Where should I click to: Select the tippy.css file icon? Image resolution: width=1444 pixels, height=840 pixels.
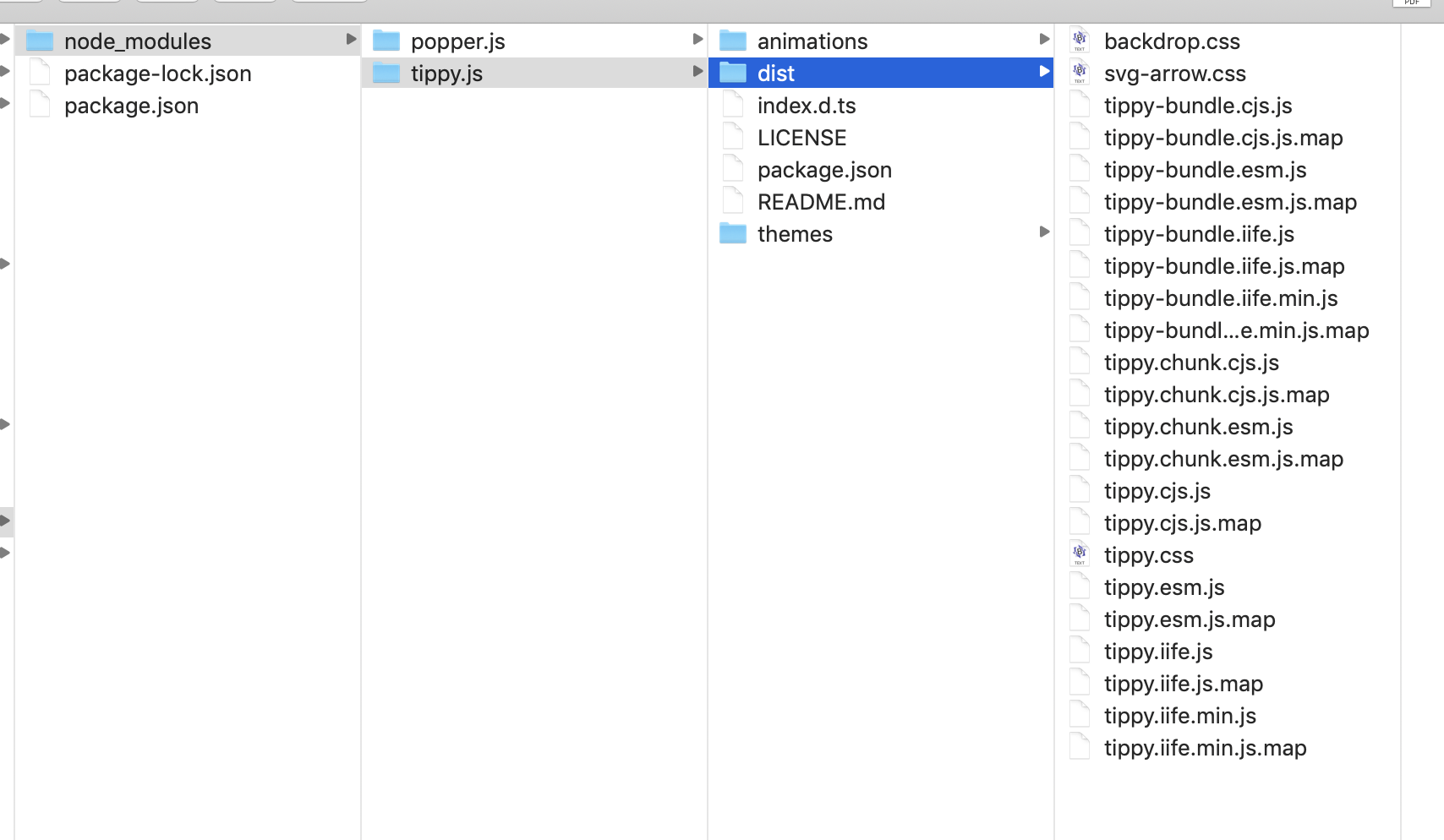[1080, 554]
